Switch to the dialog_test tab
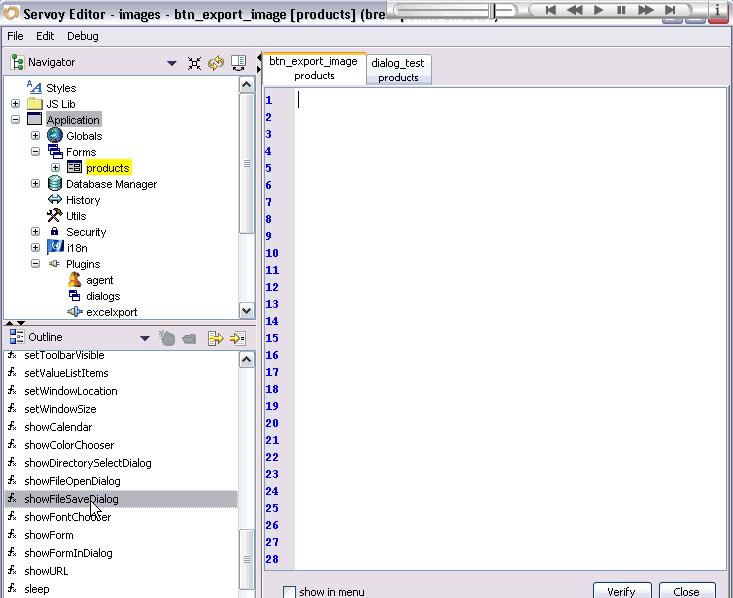 (398, 69)
